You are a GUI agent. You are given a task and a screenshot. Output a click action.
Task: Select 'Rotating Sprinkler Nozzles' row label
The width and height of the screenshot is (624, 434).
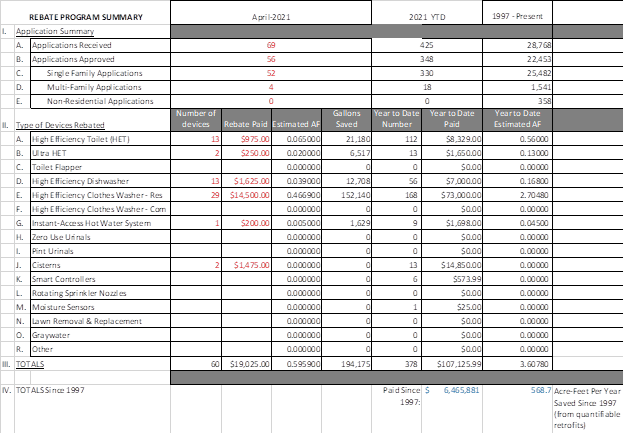point(79,293)
